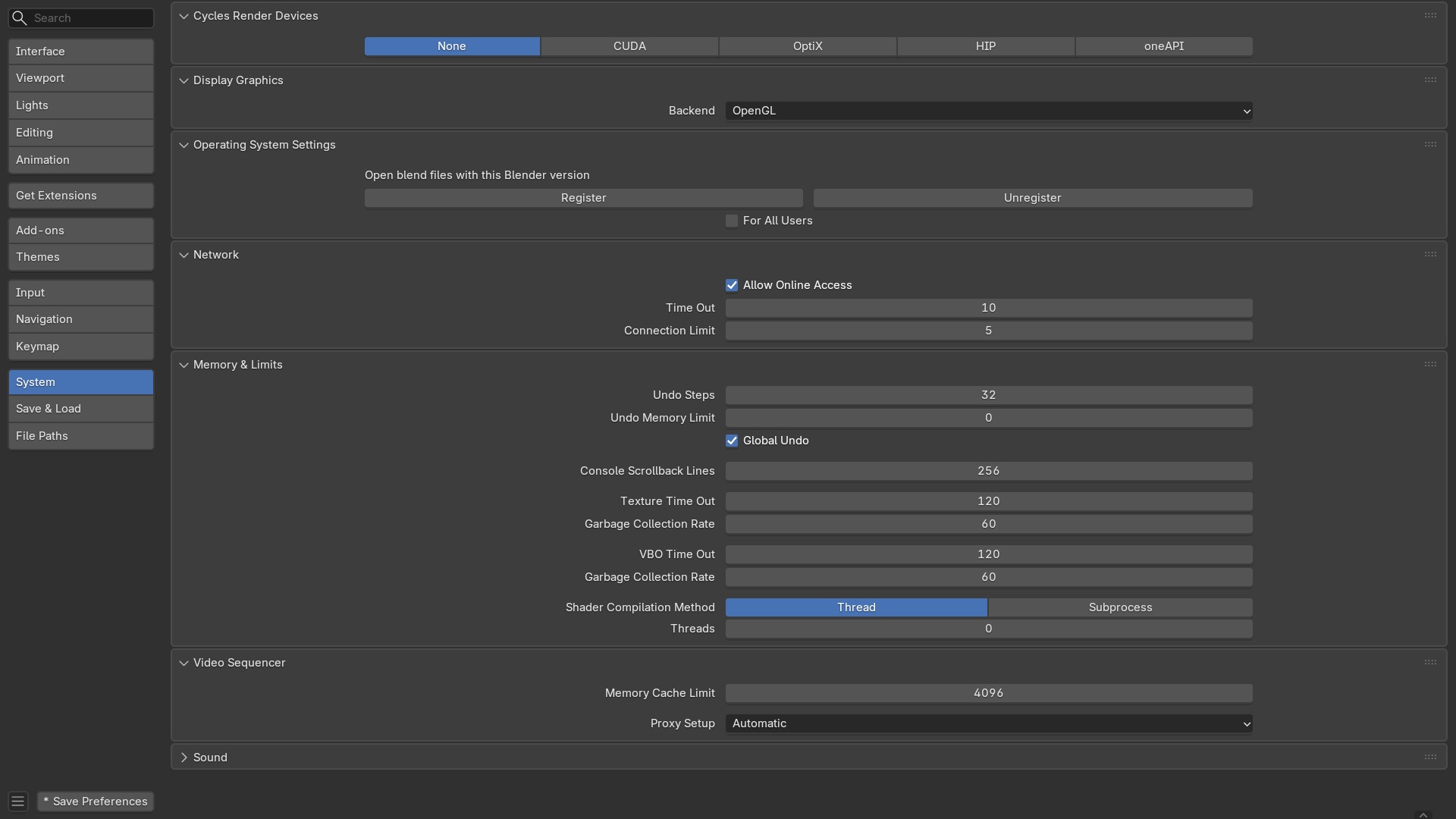Click the Unregister button
The height and width of the screenshot is (819, 1456).
click(1033, 198)
